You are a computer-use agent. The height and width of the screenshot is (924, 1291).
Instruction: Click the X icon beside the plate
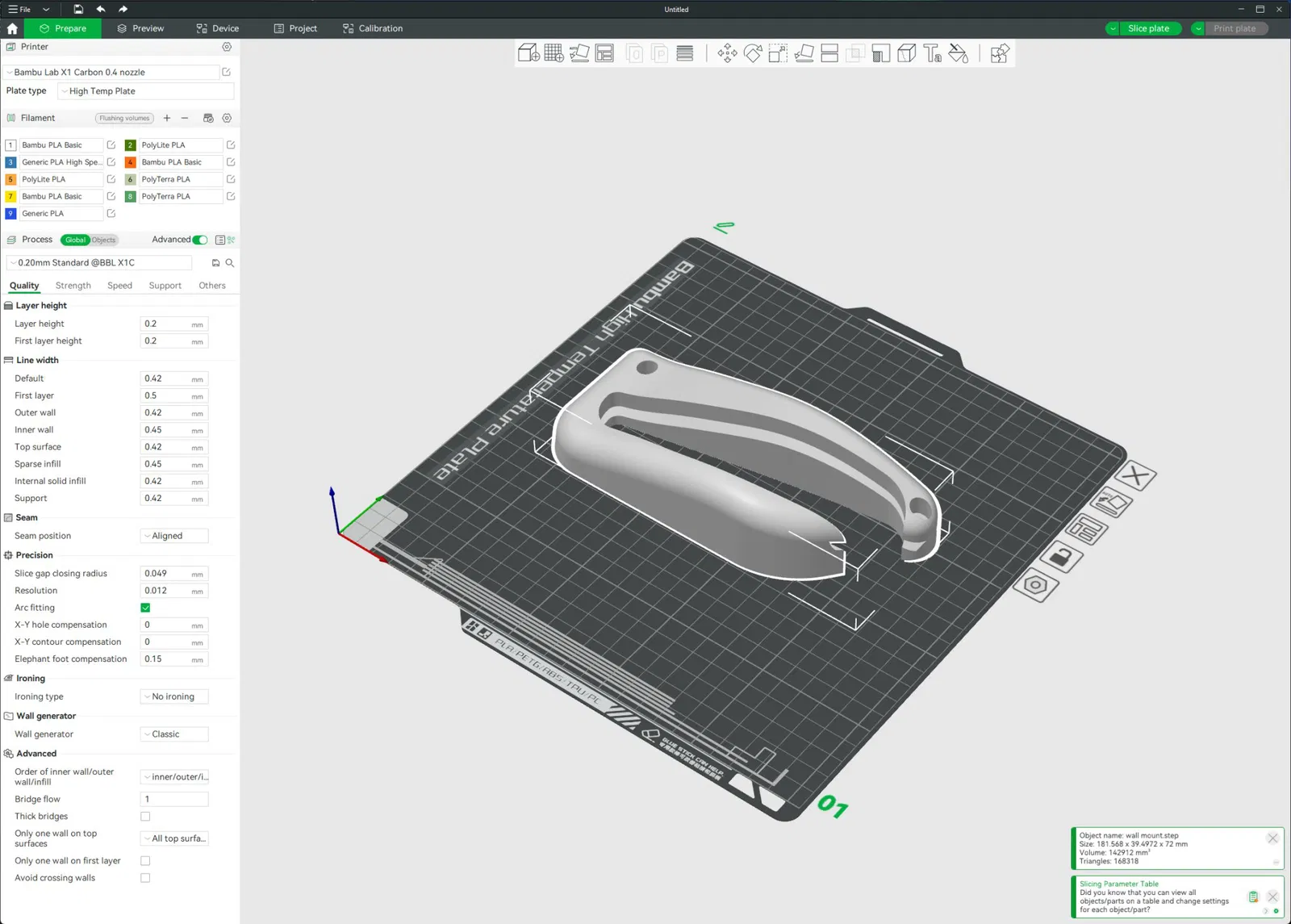(x=1136, y=476)
